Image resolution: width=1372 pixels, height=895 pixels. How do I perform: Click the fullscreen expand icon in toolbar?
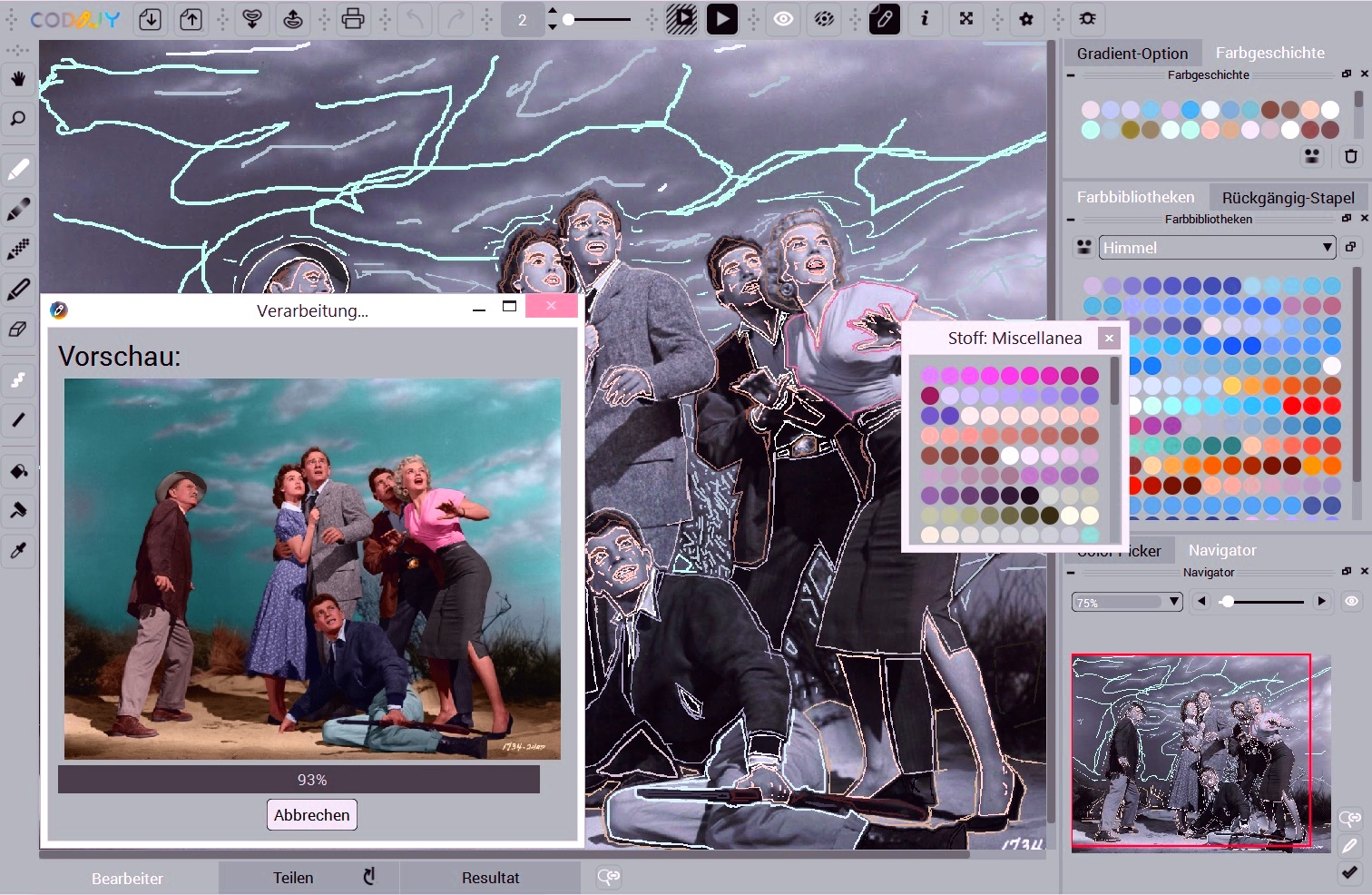point(966,19)
